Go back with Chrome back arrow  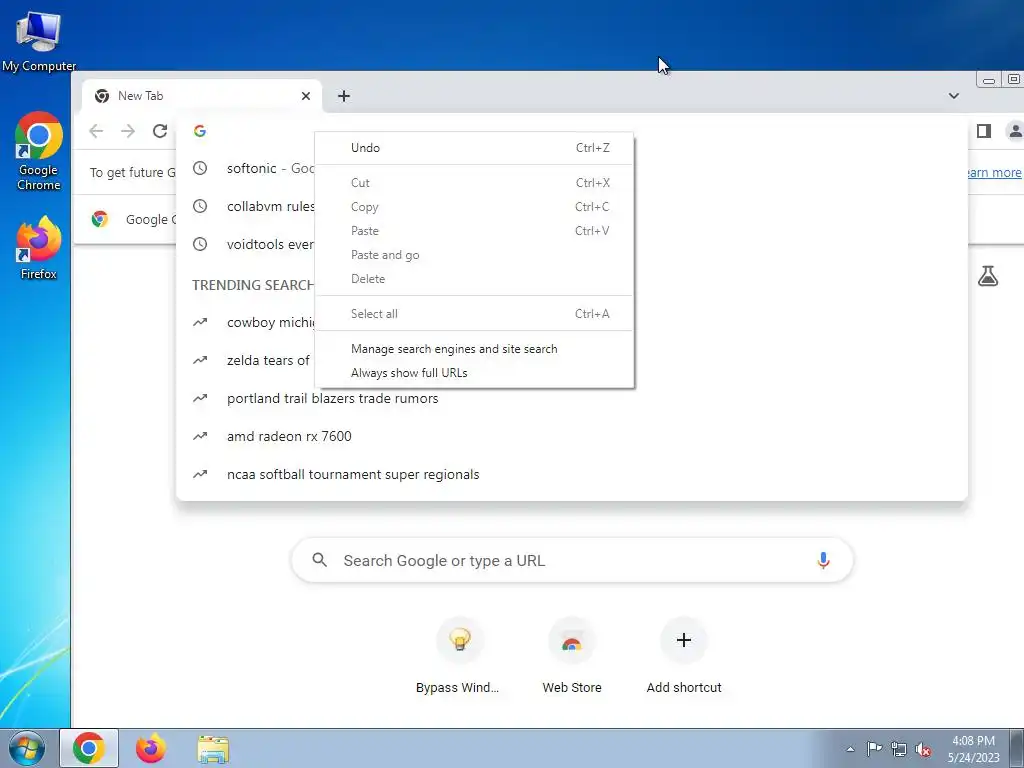click(x=96, y=131)
